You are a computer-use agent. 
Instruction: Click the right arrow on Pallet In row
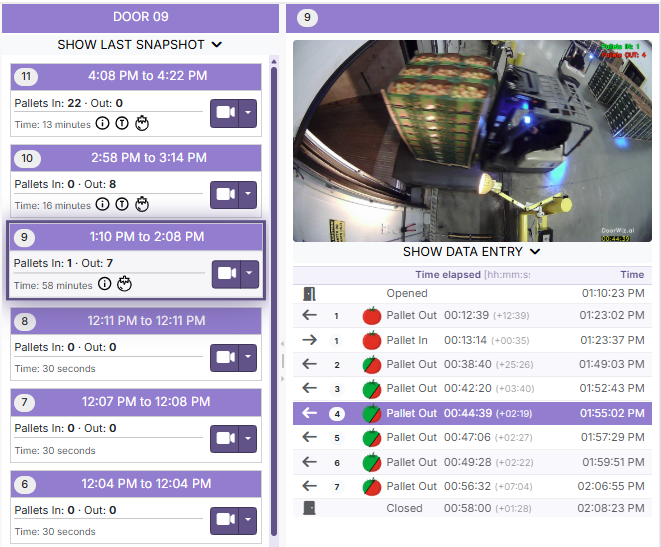click(x=309, y=340)
